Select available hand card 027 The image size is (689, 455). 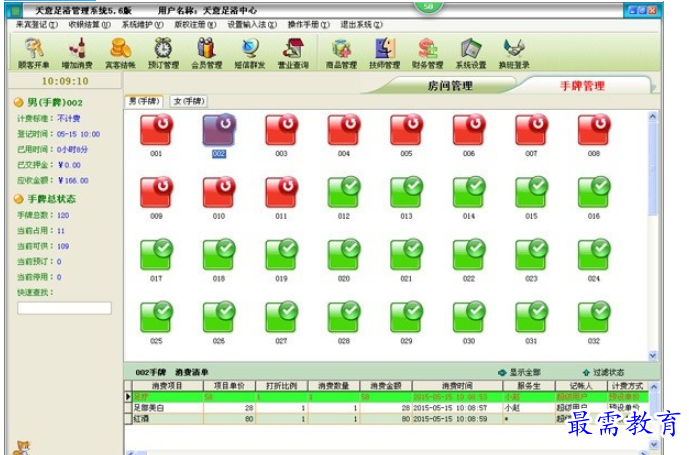[281, 322]
